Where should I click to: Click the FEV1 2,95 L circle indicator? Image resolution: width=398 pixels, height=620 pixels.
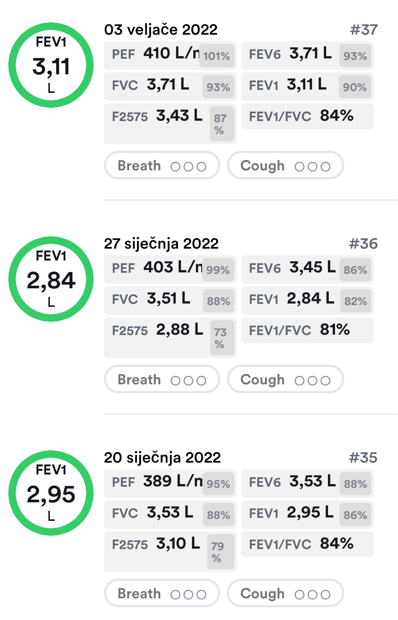click(51, 493)
